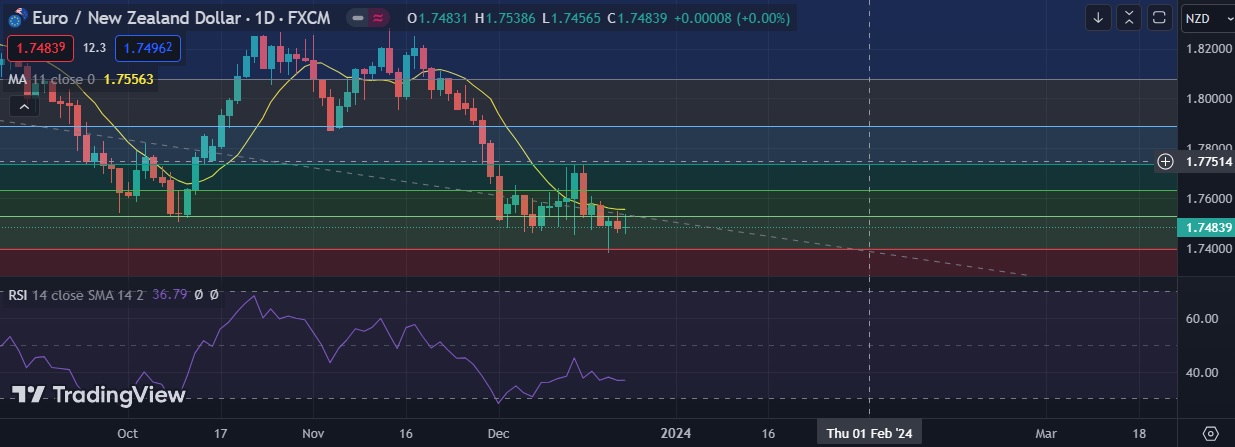1235x447 pixels.
Task: Click the plus icon beside price 1.77514
Action: (1165, 161)
